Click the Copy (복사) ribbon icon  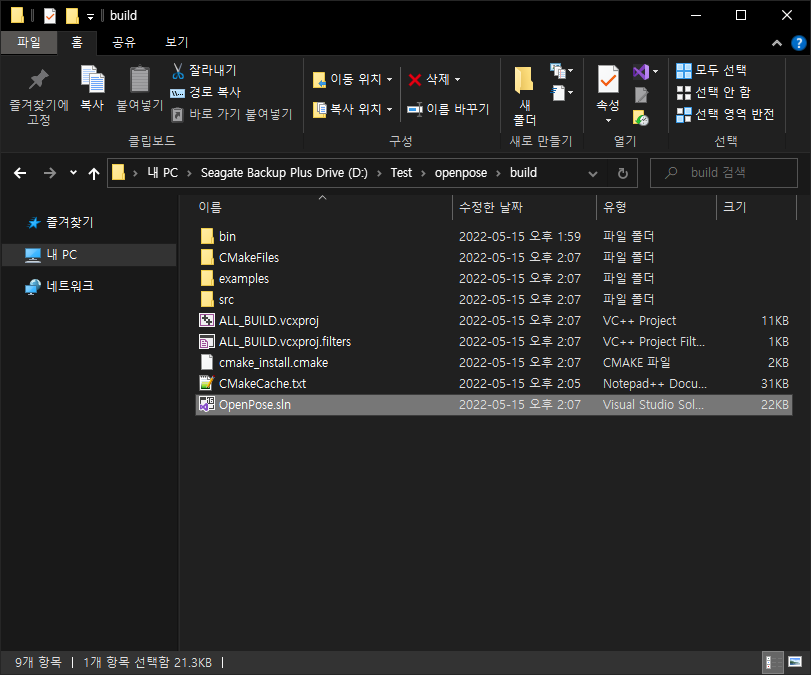[x=93, y=79]
